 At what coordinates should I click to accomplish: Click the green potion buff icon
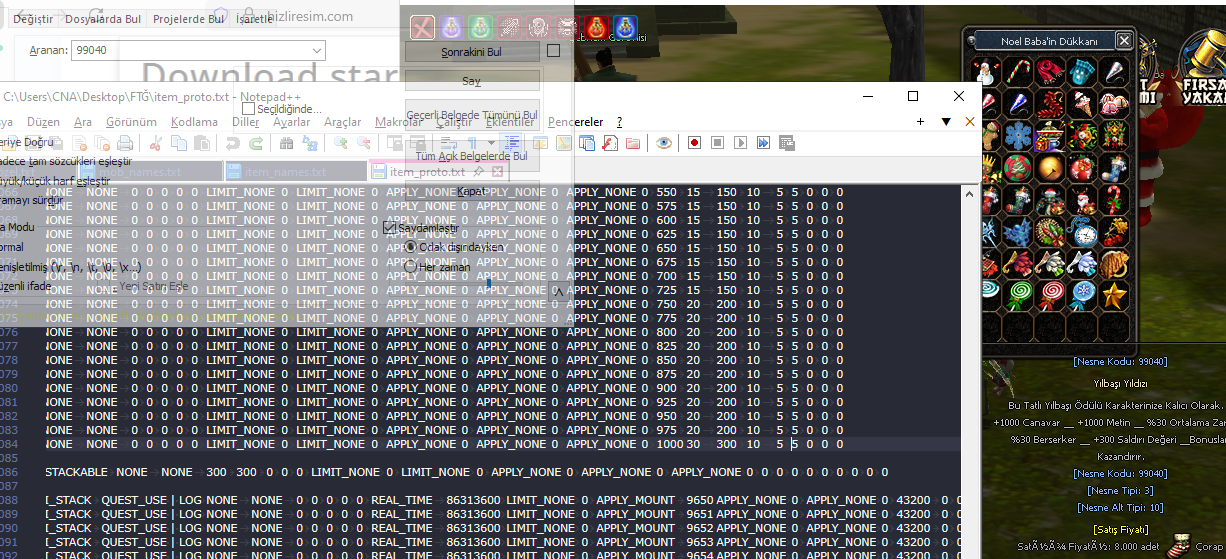pos(481,27)
